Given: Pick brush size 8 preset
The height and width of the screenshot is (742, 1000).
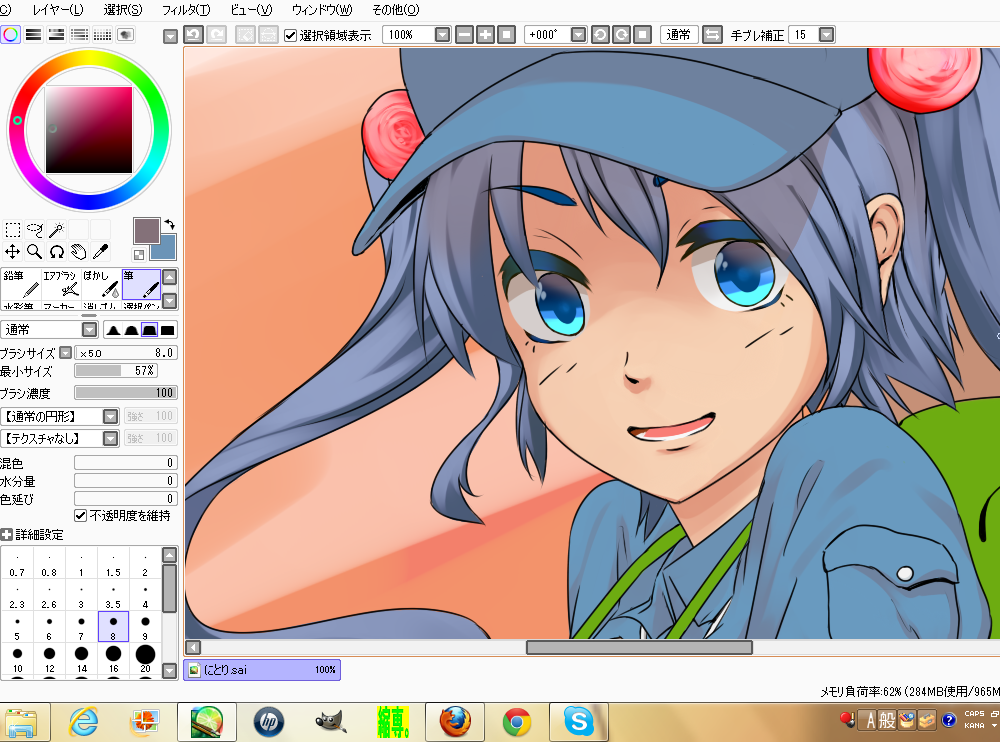Looking at the screenshot, I should [x=114, y=627].
